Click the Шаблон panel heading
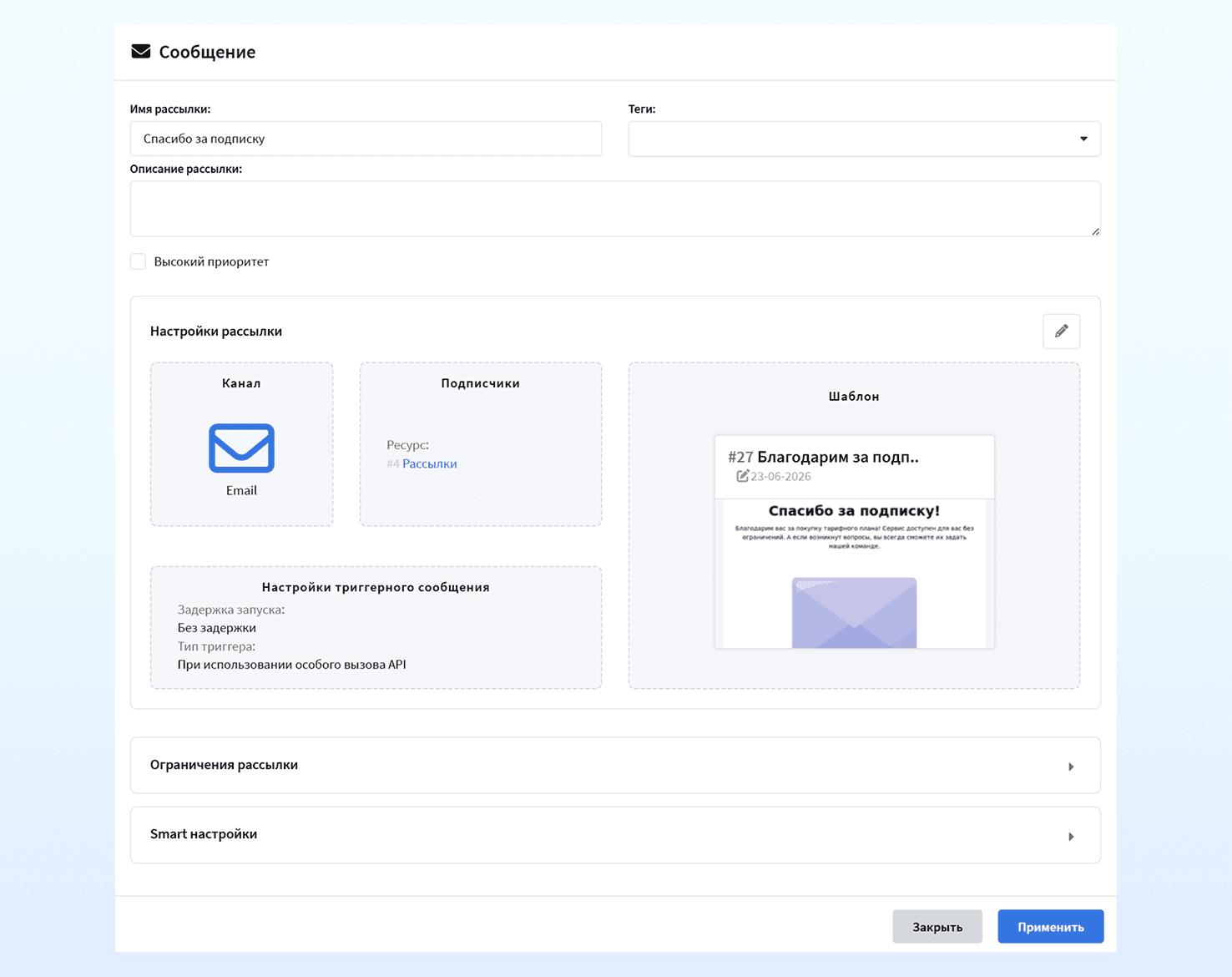Viewport: 1232px width, 977px height. (x=854, y=397)
